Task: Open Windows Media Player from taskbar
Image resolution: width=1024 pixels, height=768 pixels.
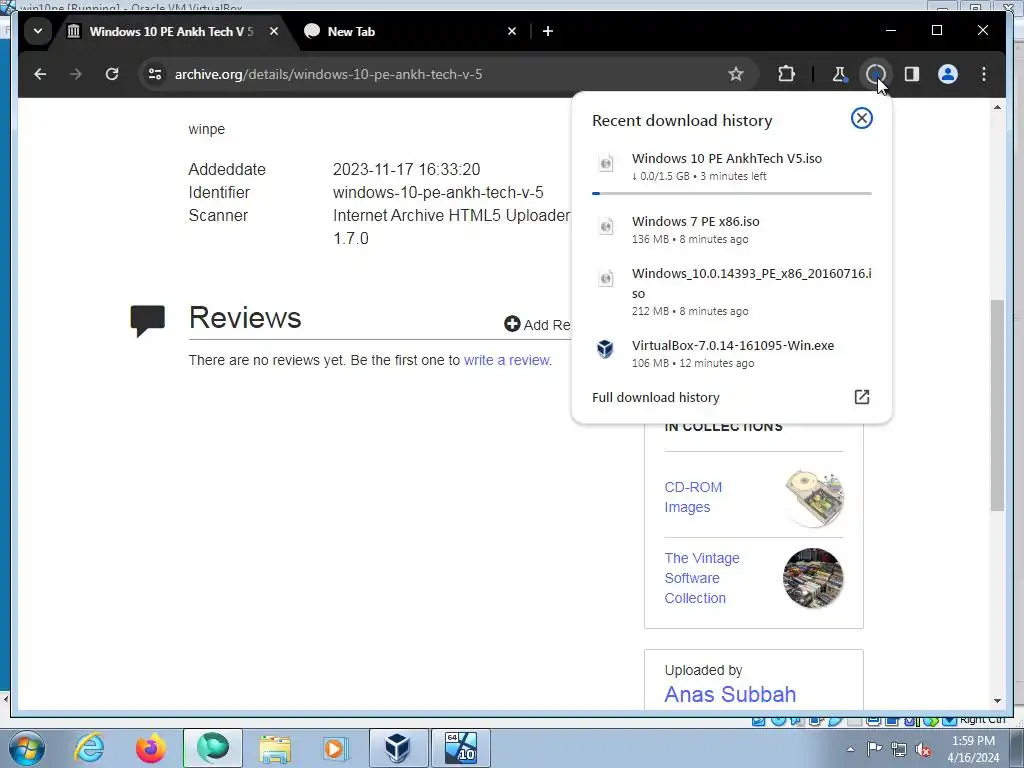Action: (336, 748)
